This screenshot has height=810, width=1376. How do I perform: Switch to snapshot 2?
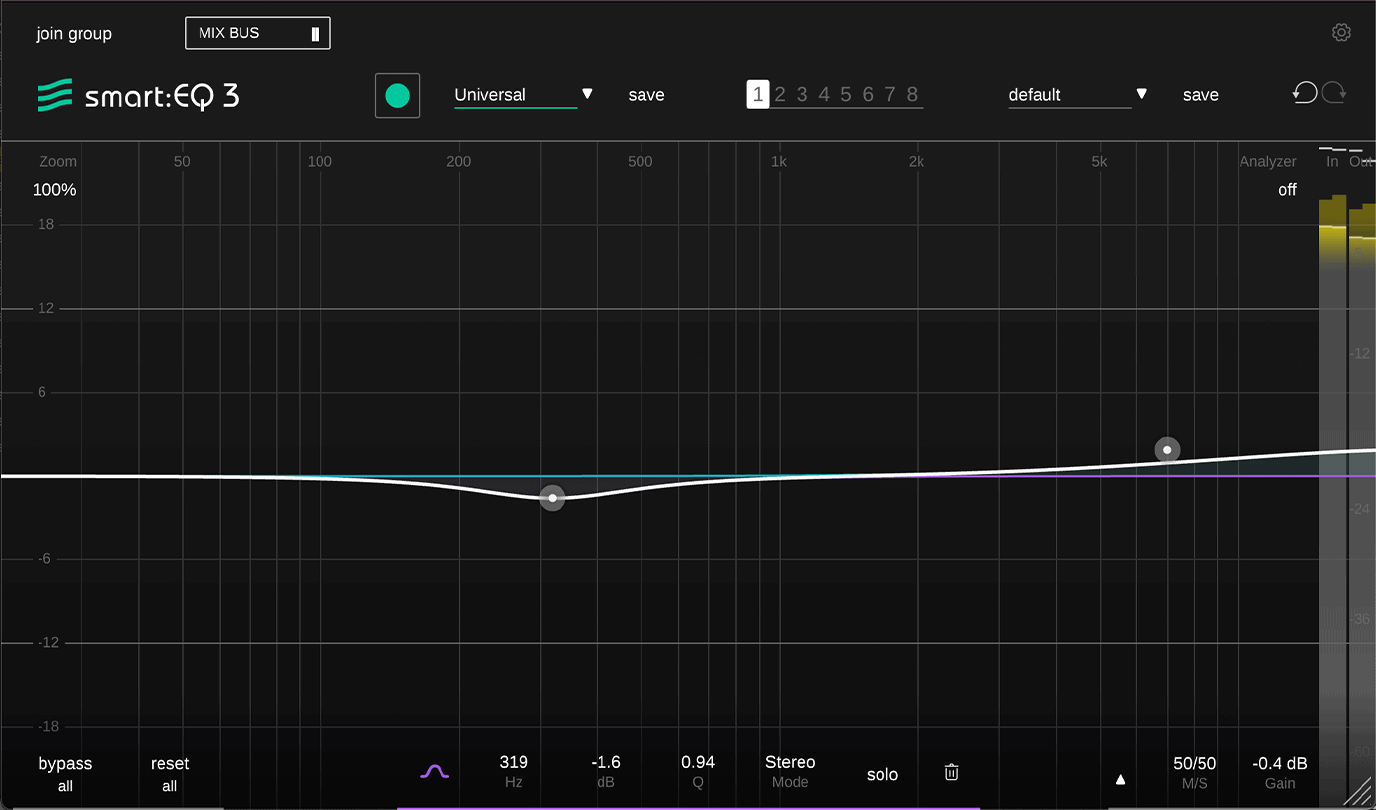point(780,93)
